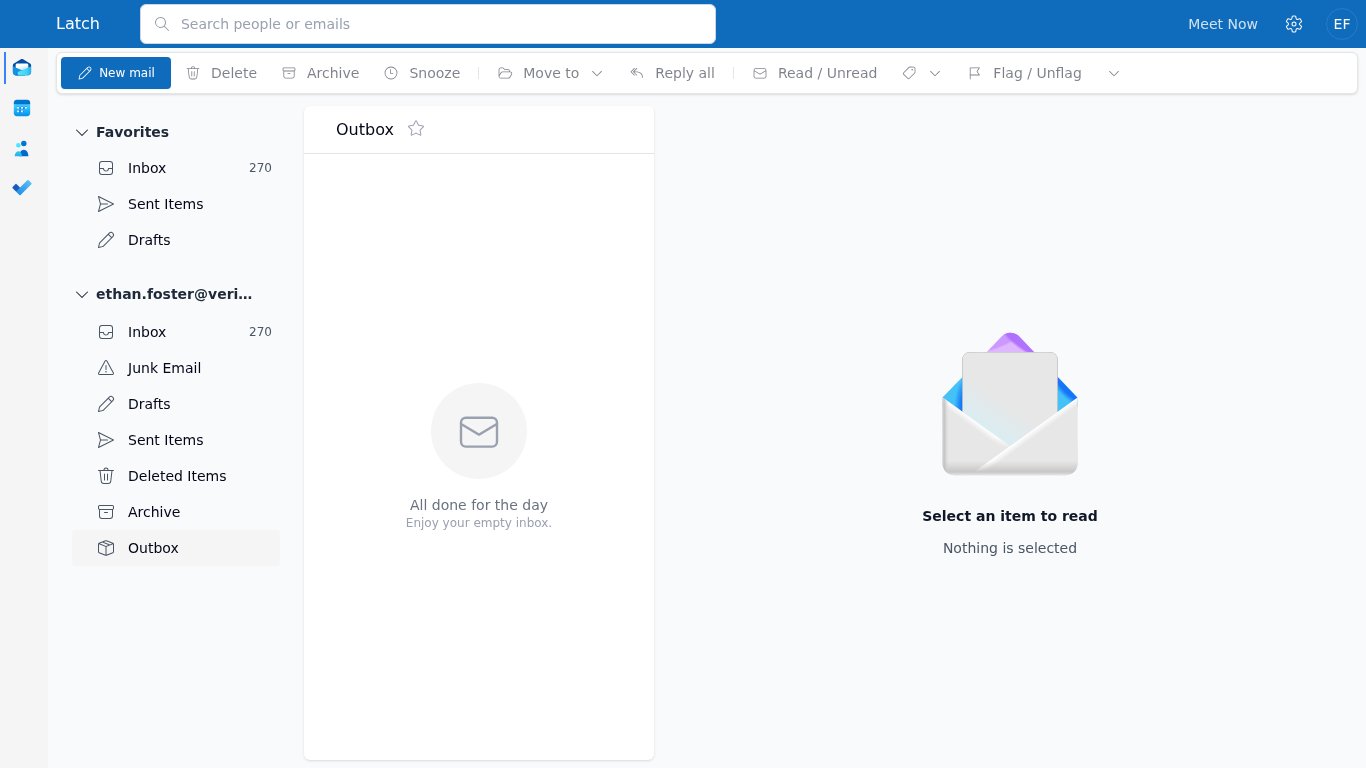
Task: Toggle Flag / Unflag on message
Action: [1025, 73]
